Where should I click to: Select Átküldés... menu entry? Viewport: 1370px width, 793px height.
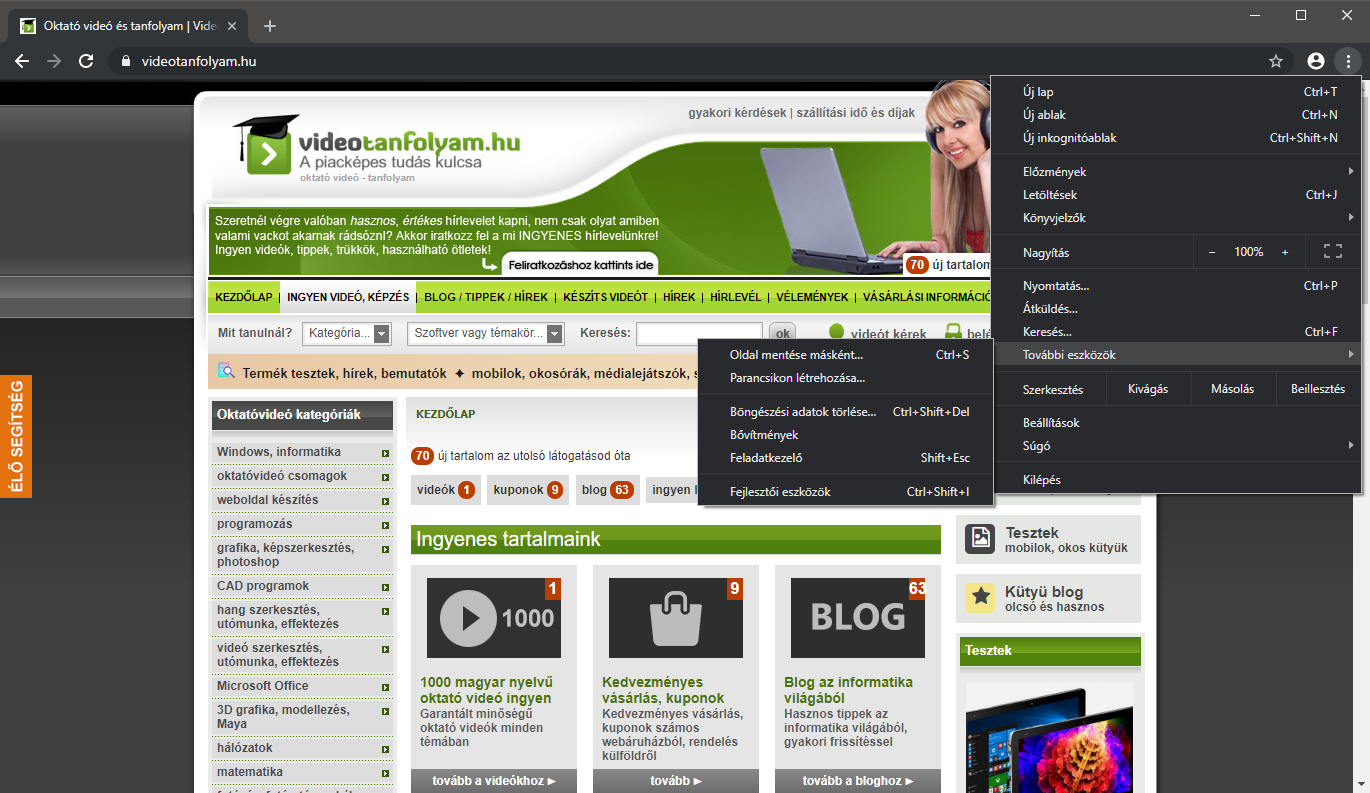1176,309
